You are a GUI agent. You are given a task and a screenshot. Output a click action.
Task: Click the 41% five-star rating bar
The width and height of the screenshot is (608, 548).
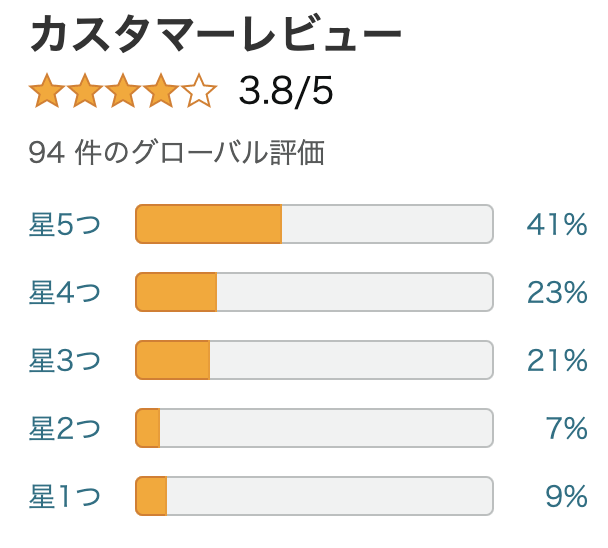tap(314, 224)
